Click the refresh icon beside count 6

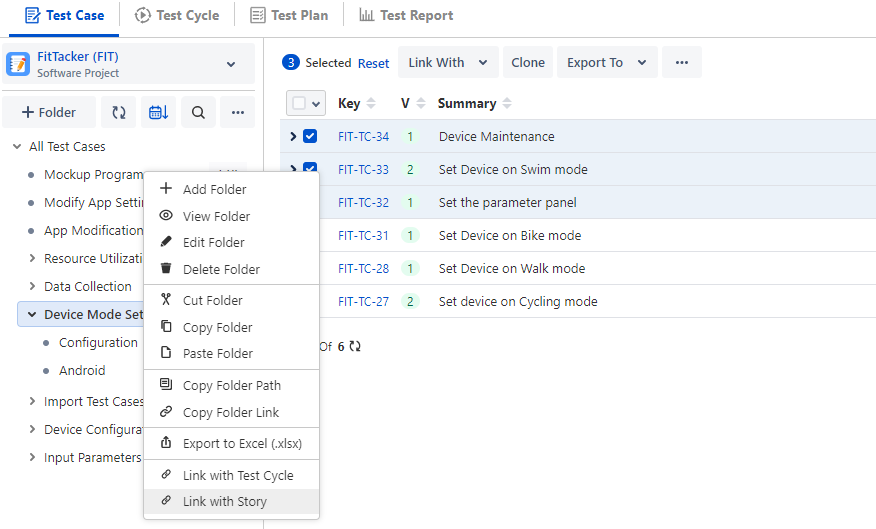coord(355,346)
